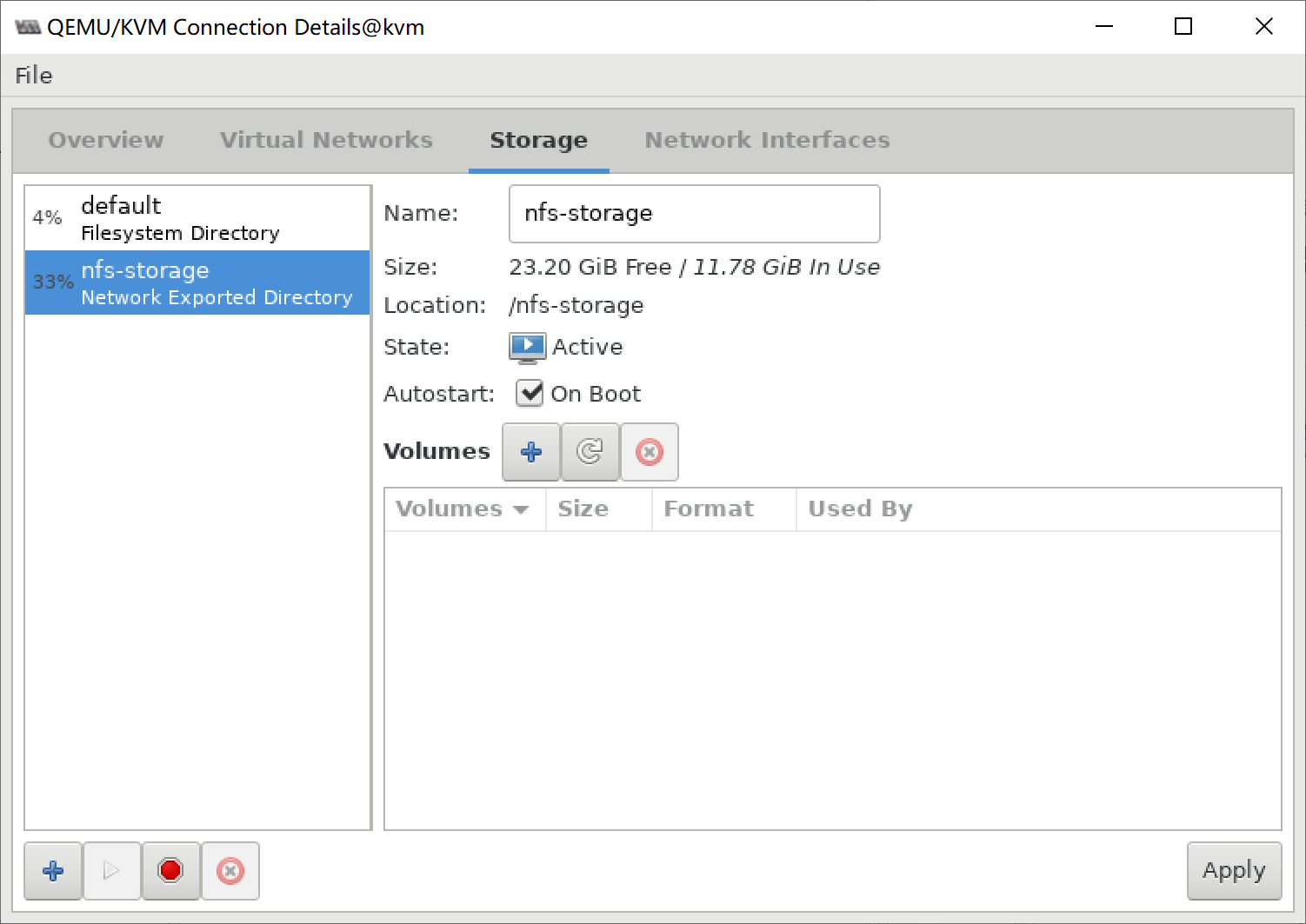Select the Storage tab
This screenshot has width=1306, height=924.
pyautogui.click(x=539, y=140)
